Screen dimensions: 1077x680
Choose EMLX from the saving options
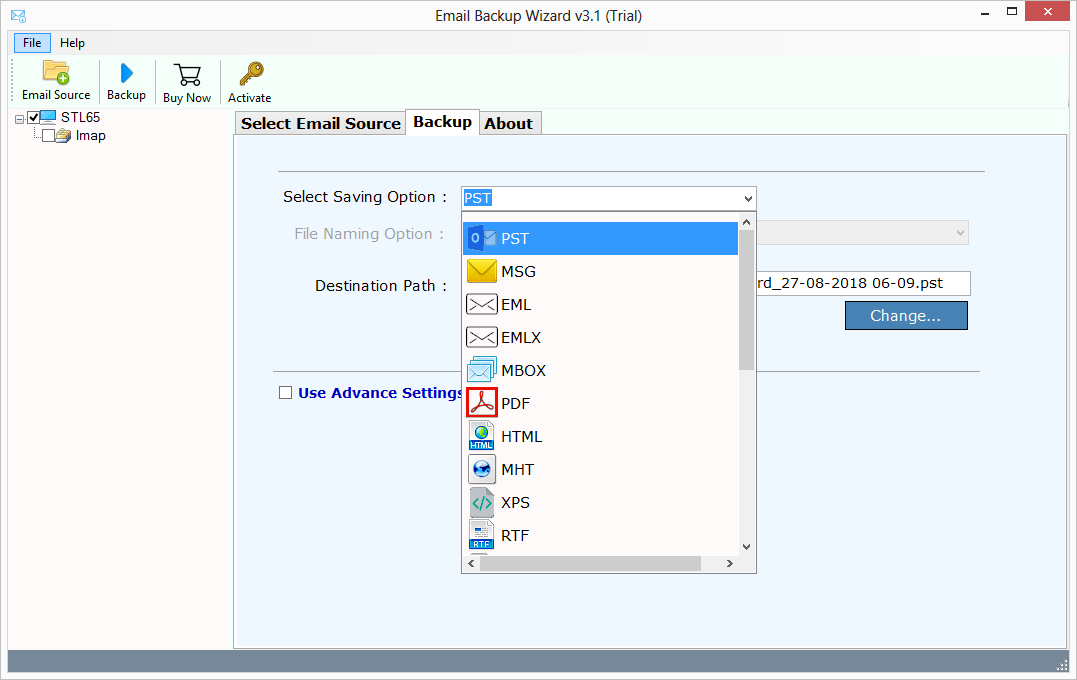[x=600, y=337]
